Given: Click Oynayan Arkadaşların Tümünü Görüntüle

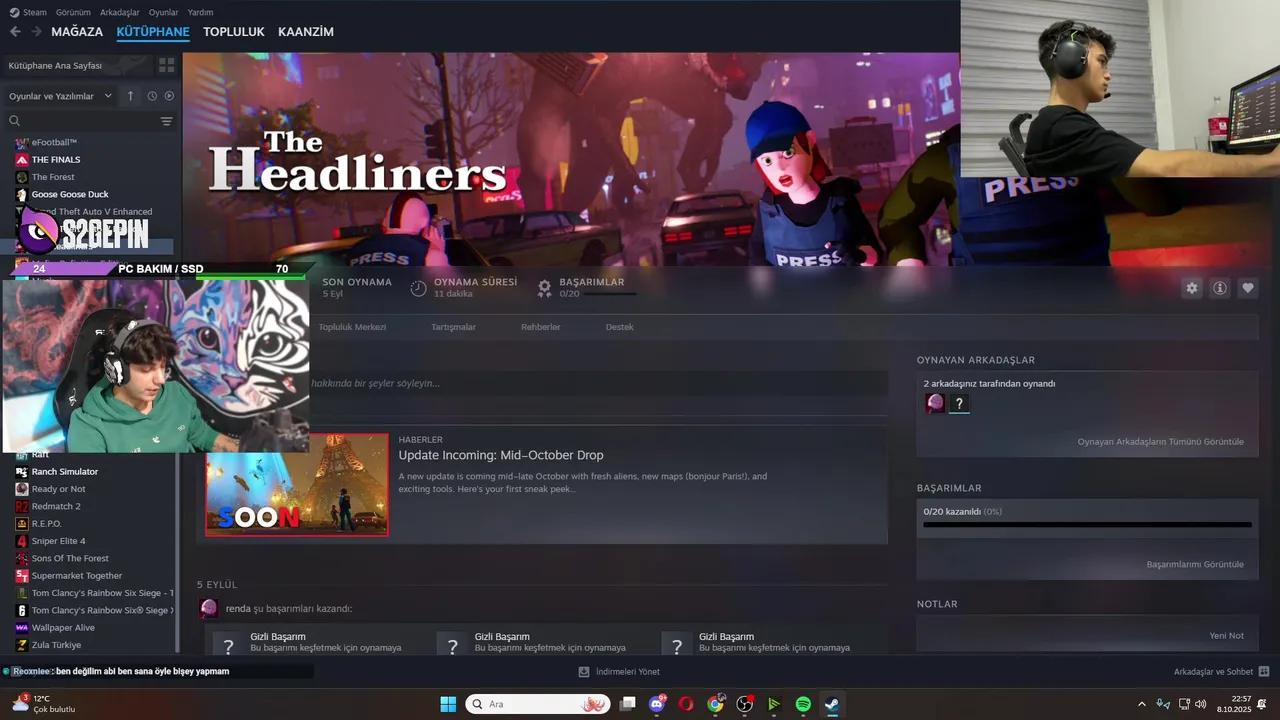Looking at the screenshot, I should pos(1160,442).
